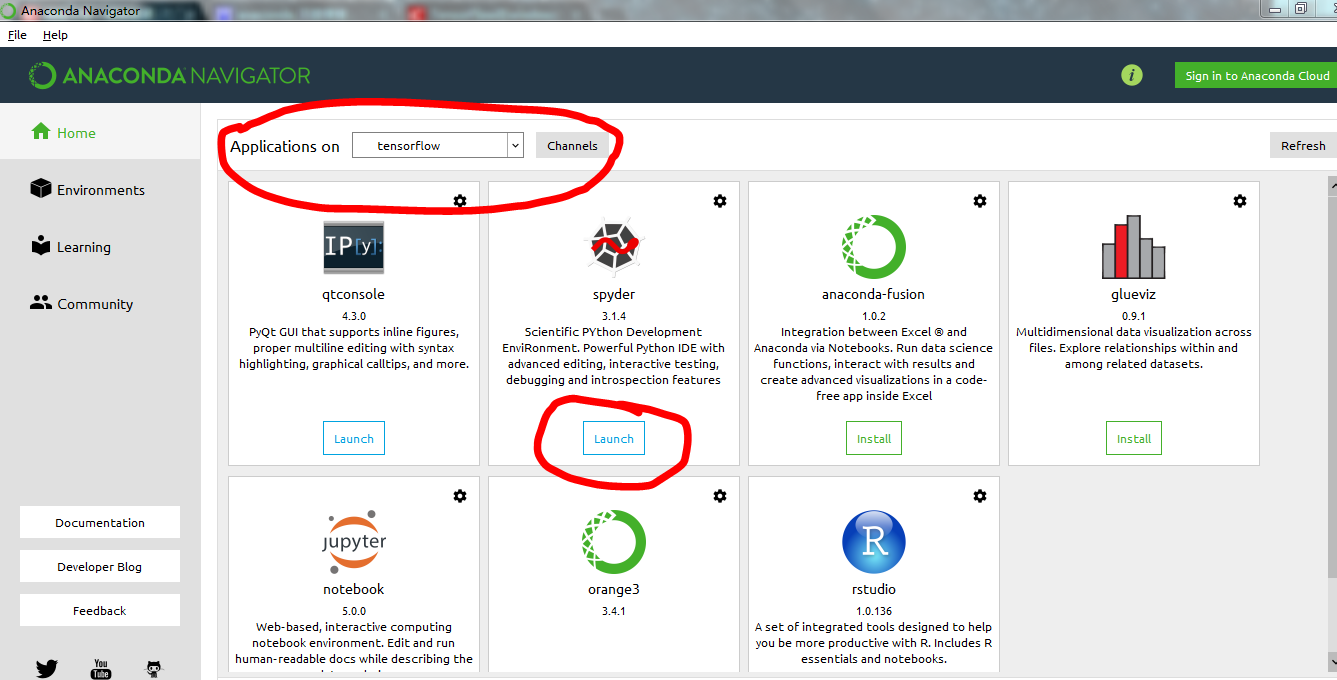The width and height of the screenshot is (1337, 680).
Task: Click the Community people icon
Action: click(41, 302)
